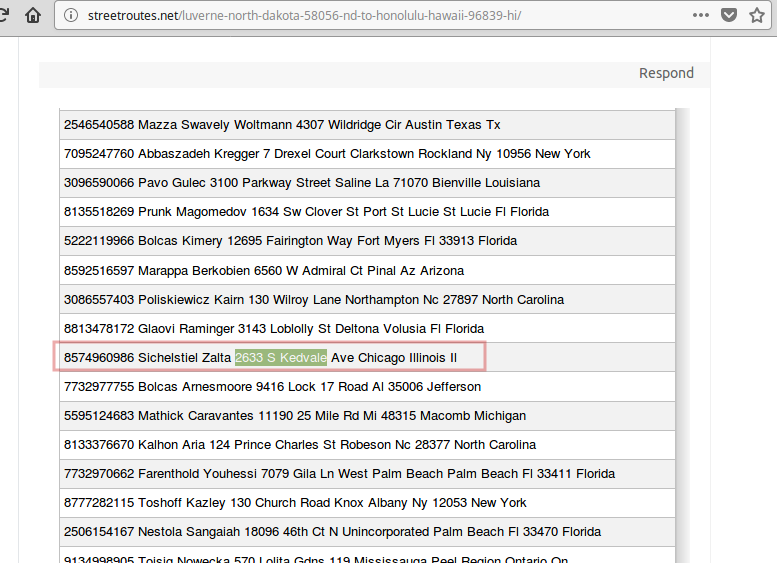Click highlighted text 2633 S Kedvale
The height and width of the screenshot is (563, 777).
point(281,357)
